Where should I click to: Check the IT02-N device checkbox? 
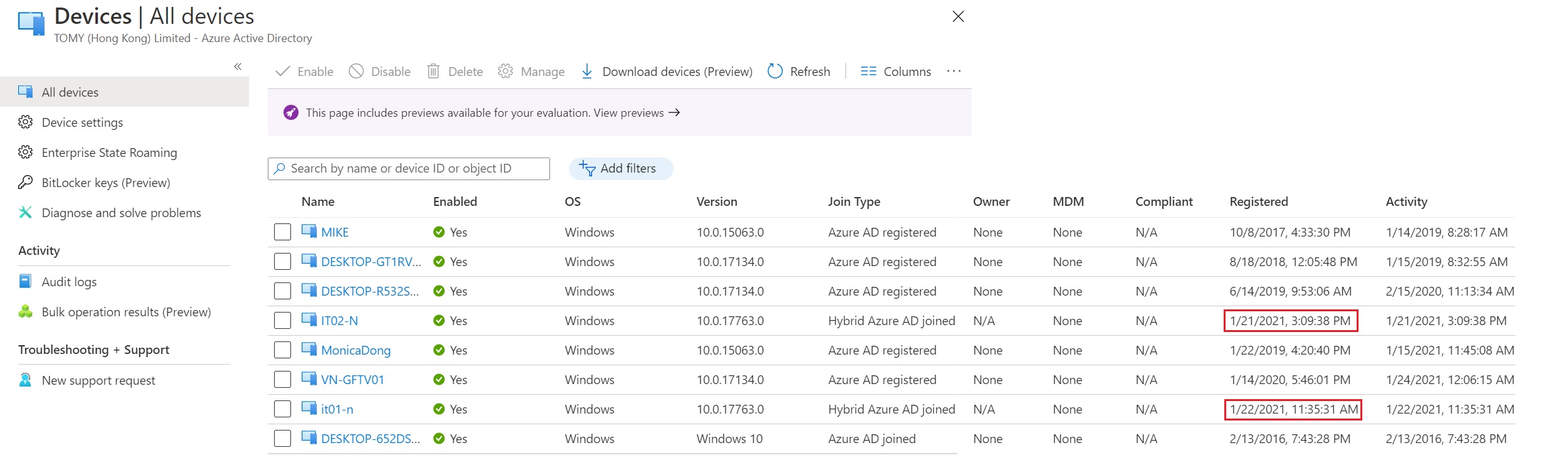point(283,321)
